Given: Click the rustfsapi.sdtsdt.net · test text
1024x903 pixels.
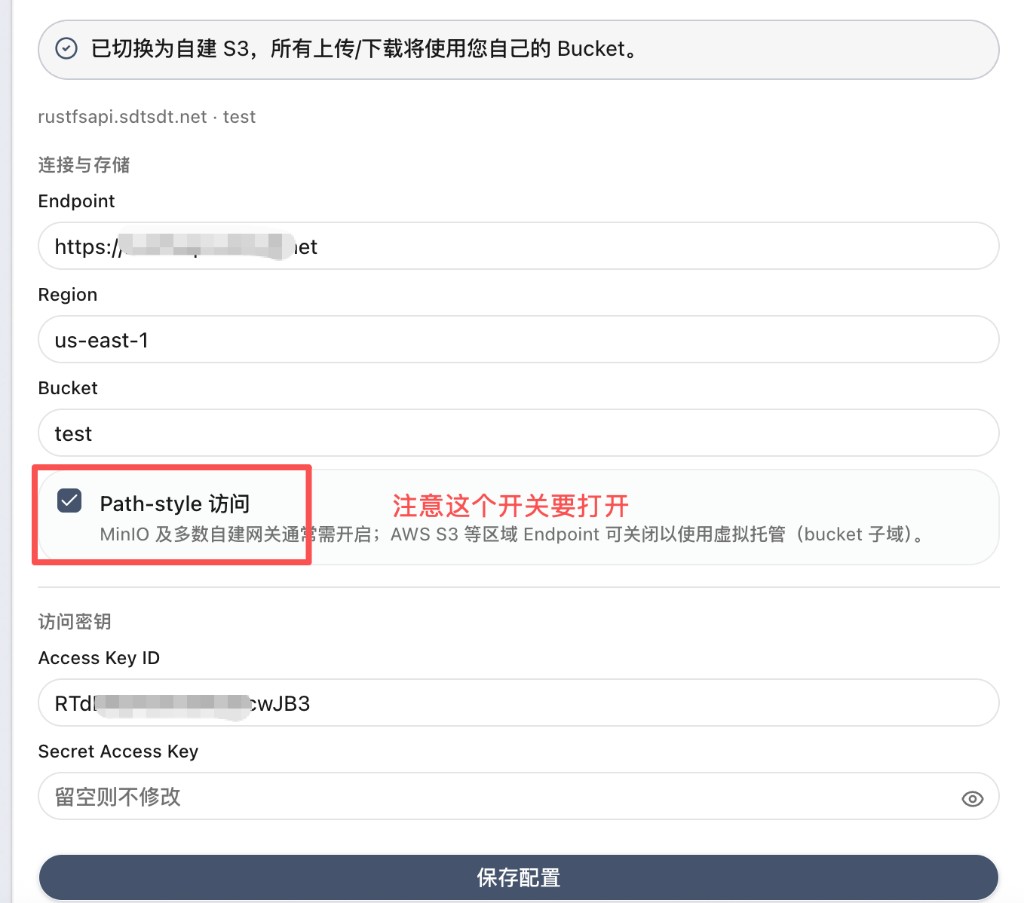Looking at the screenshot, I should 147,117.
